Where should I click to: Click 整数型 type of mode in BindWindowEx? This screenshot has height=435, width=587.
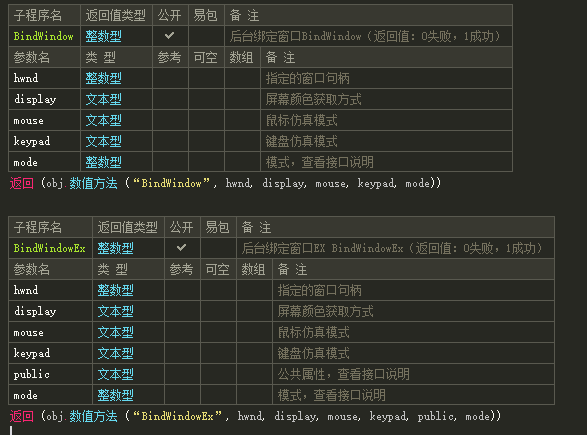[x=116, y=395]
